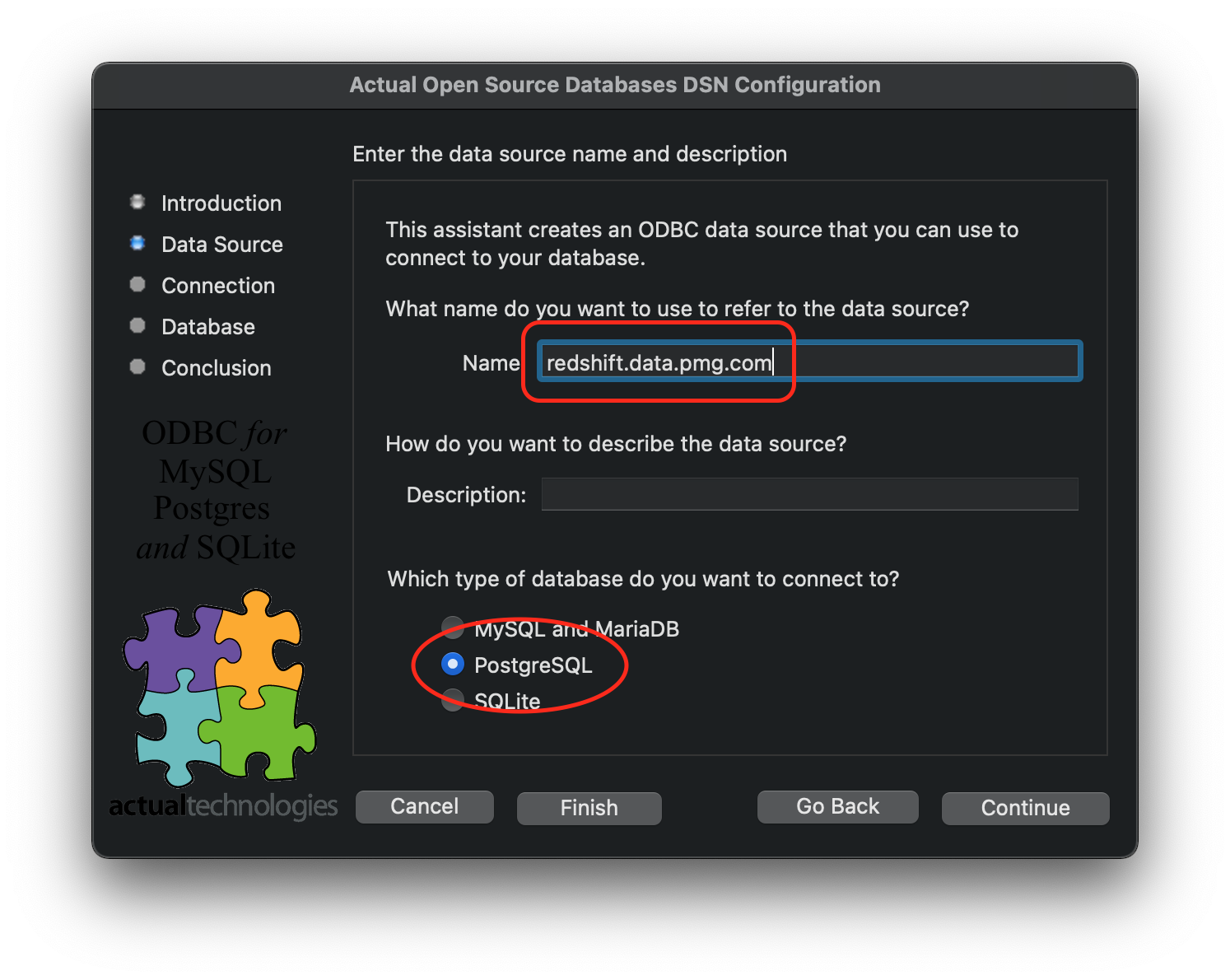Select the Data Source step

coord(222,245)
